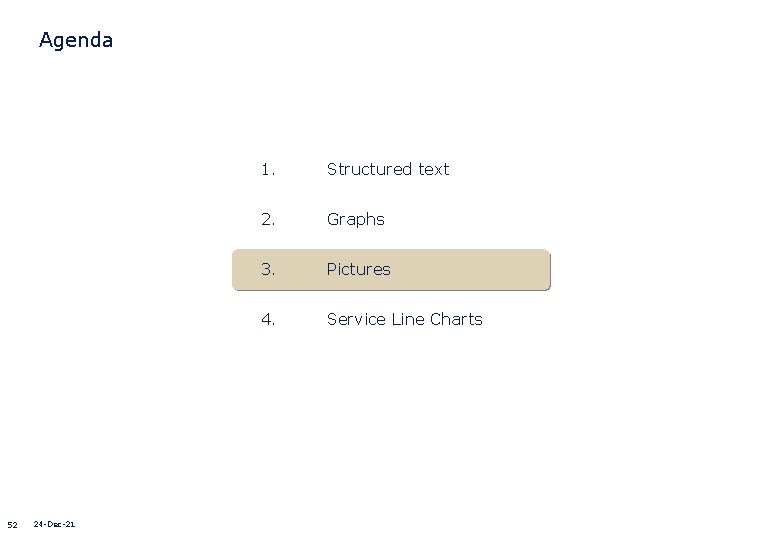Image resolution: width=780 pixels, height=540 pixels.
Task: Click the day 24 in footer date
Action: coord(39,524)
